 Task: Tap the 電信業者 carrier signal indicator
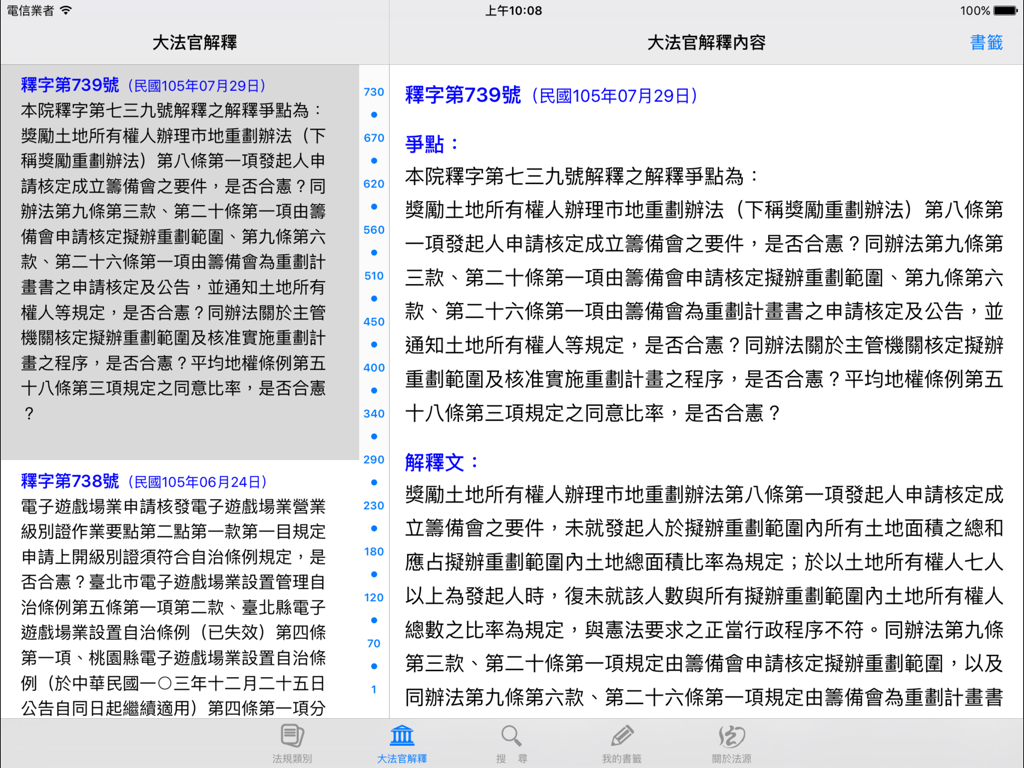click(x=30, y=10)
